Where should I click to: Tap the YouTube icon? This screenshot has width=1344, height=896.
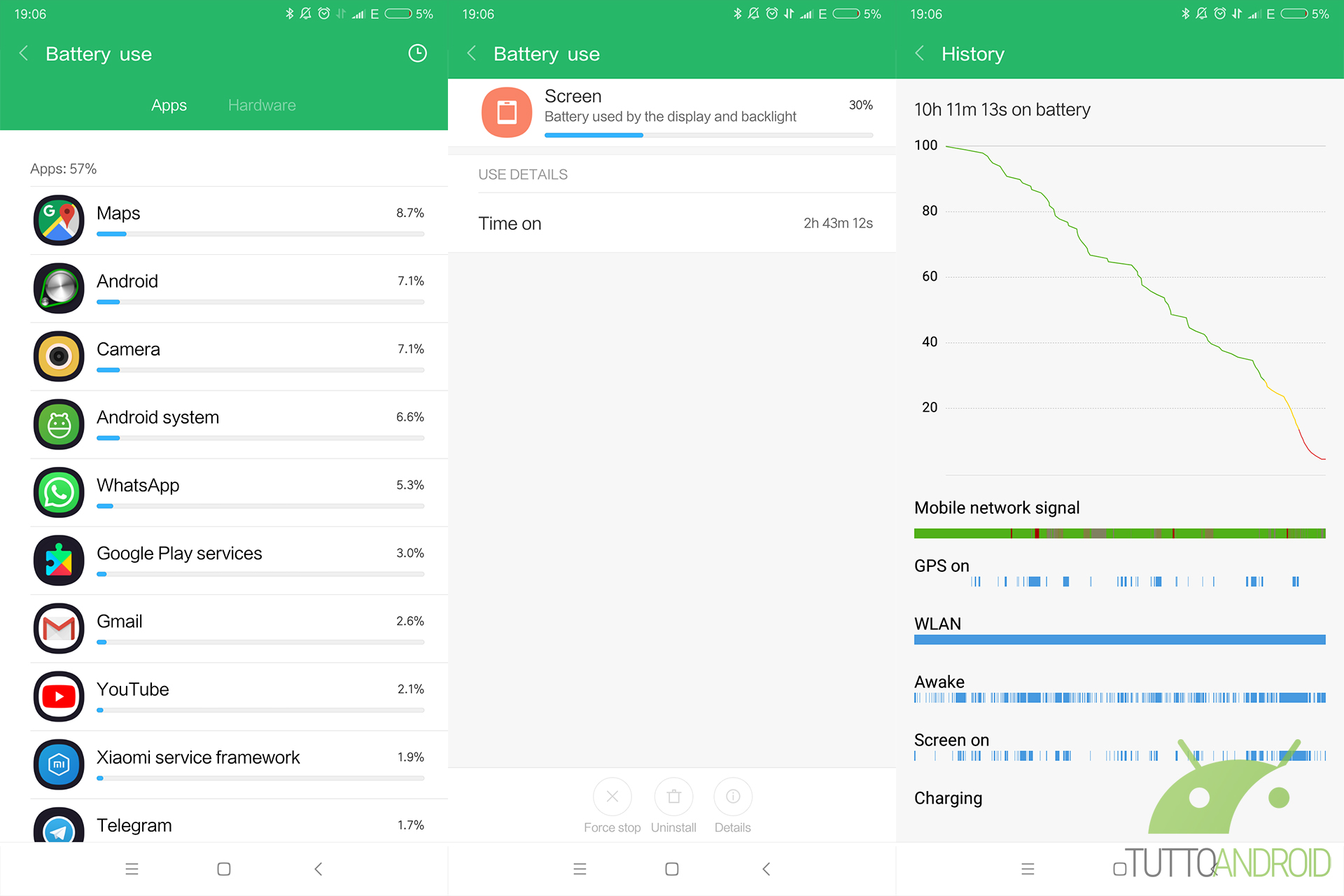click(x=59, y=696)
